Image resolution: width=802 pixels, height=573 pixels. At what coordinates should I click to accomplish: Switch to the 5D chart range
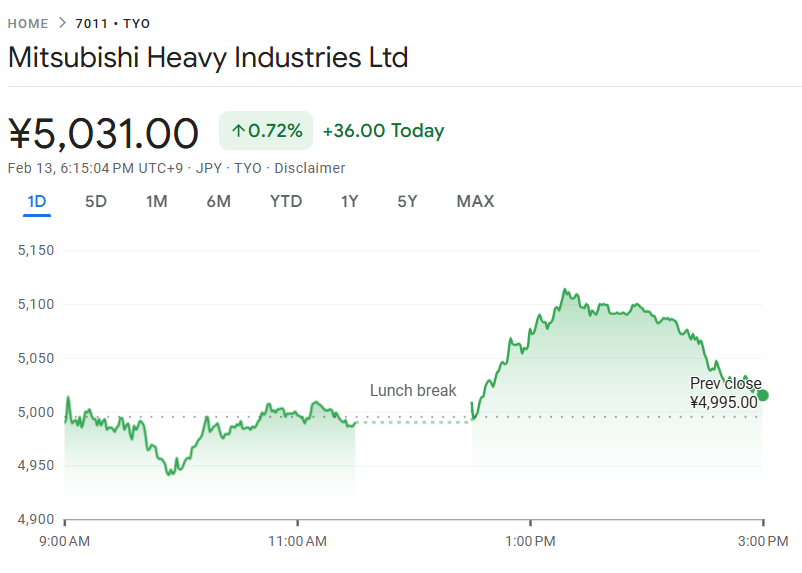[x=96, y=202]
